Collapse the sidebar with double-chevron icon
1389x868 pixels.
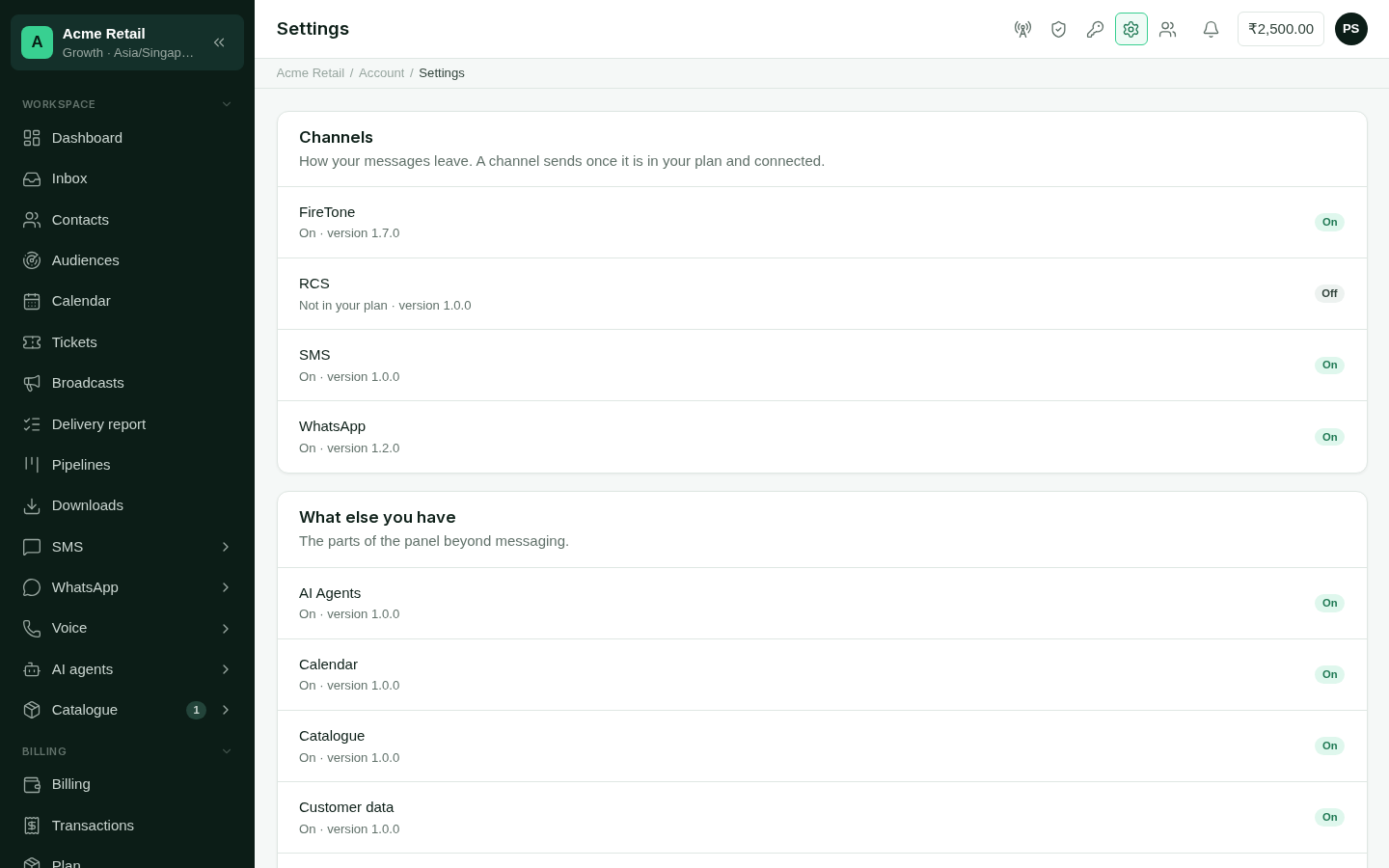click(x=219, y=42)
